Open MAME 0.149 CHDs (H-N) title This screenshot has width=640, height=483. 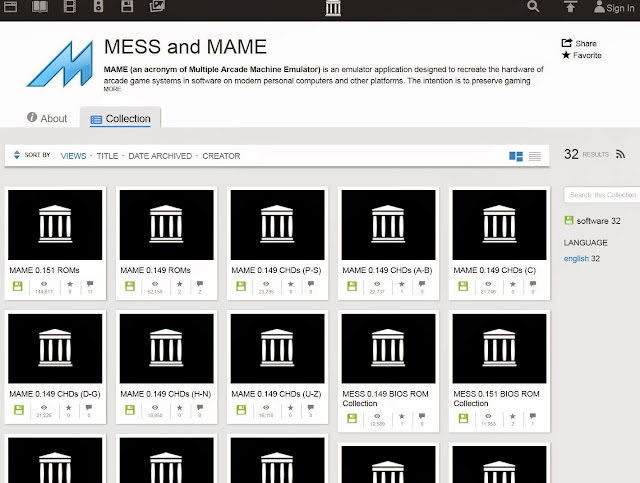click(x=166, y=394)
